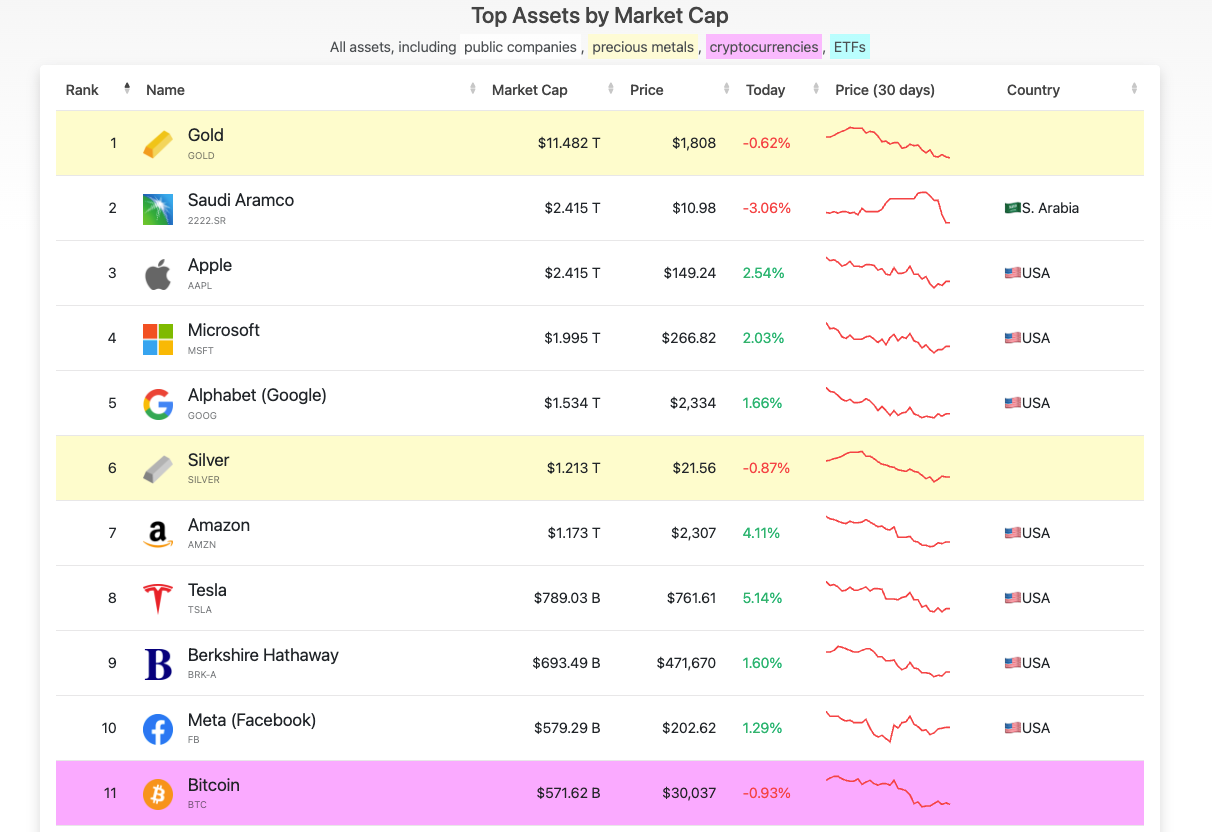Sort by Today column arrows
Image resolution: width=1212 pixels, height=832 pixels.
(817, 89)
